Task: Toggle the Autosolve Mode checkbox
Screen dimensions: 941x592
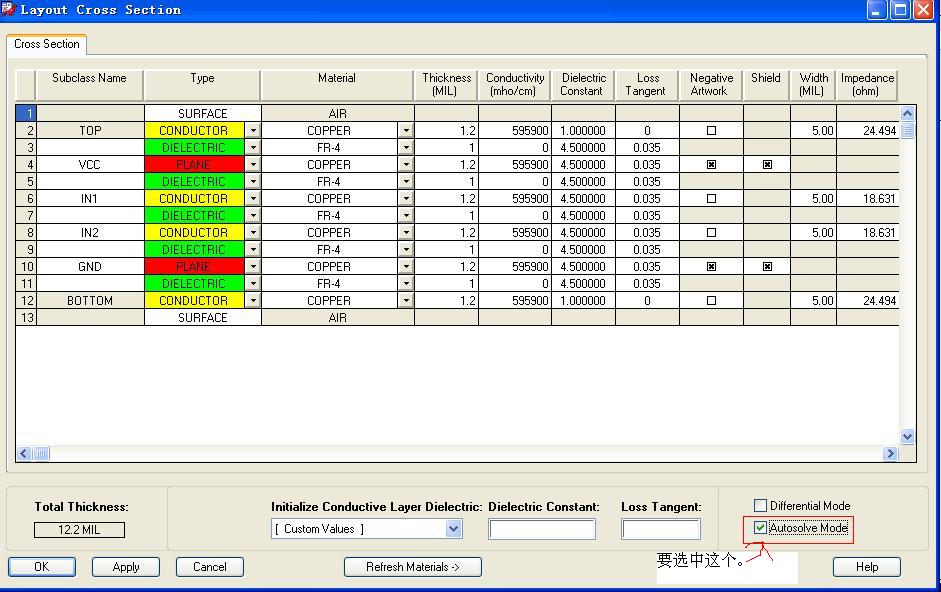Action: click(761, 528)
